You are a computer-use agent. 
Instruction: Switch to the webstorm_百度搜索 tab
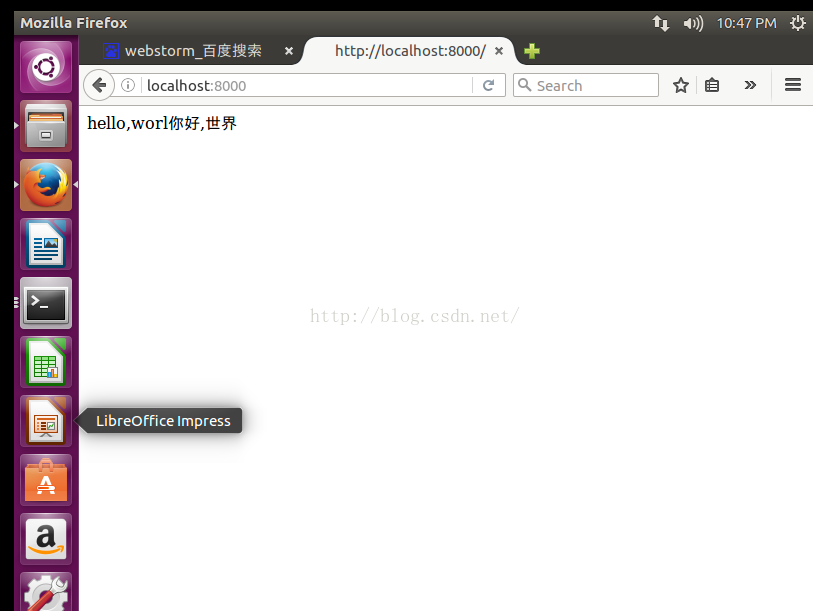(x=193, y=51)
